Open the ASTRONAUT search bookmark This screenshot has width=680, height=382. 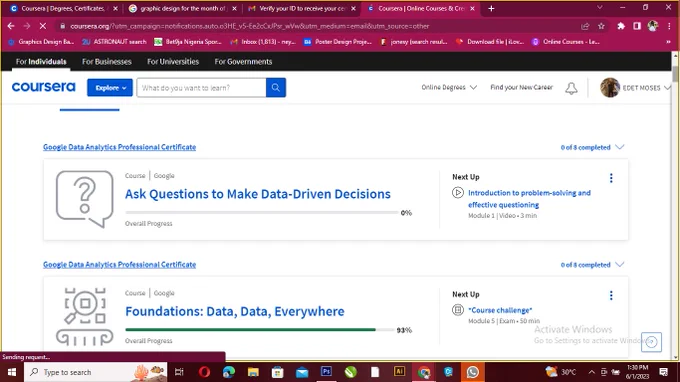(114, 42)
